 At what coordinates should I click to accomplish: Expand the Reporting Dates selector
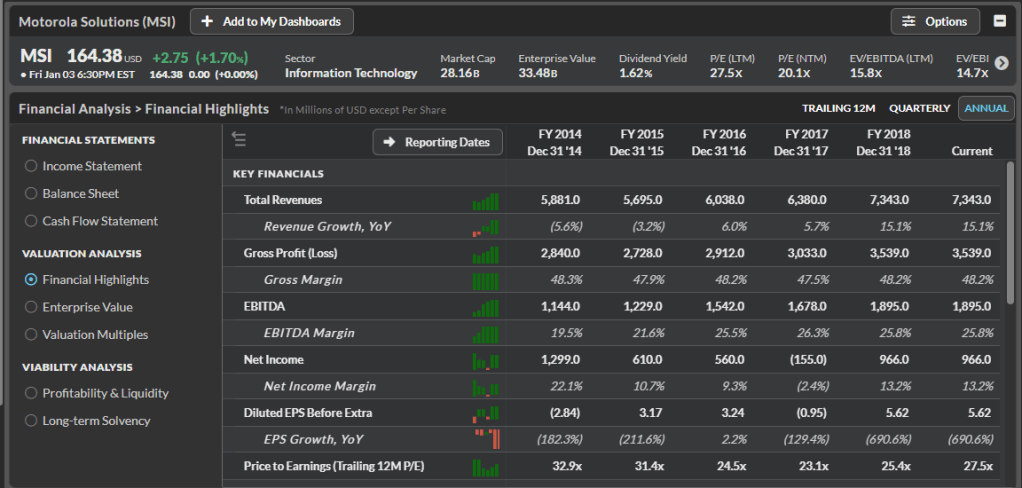(437, 142)
